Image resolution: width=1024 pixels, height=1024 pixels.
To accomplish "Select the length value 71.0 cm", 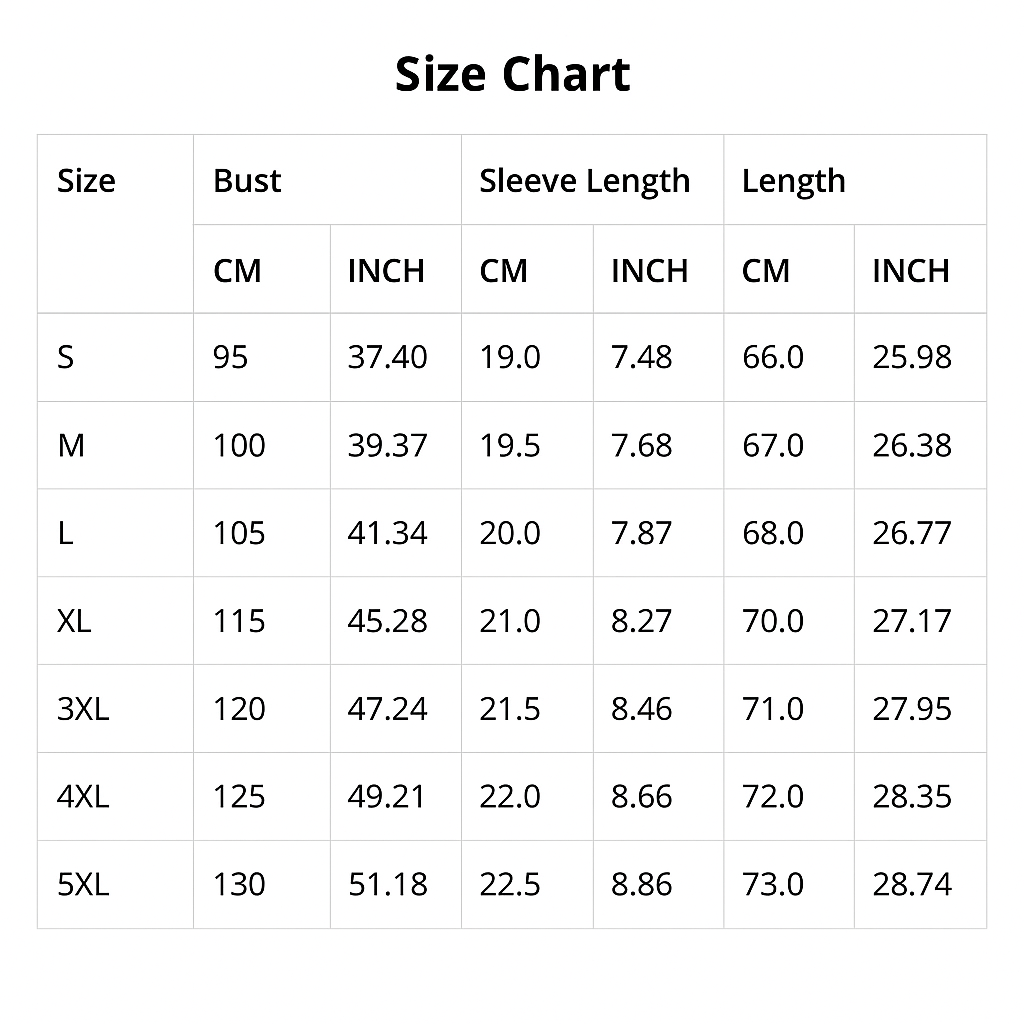I will 772,709.
